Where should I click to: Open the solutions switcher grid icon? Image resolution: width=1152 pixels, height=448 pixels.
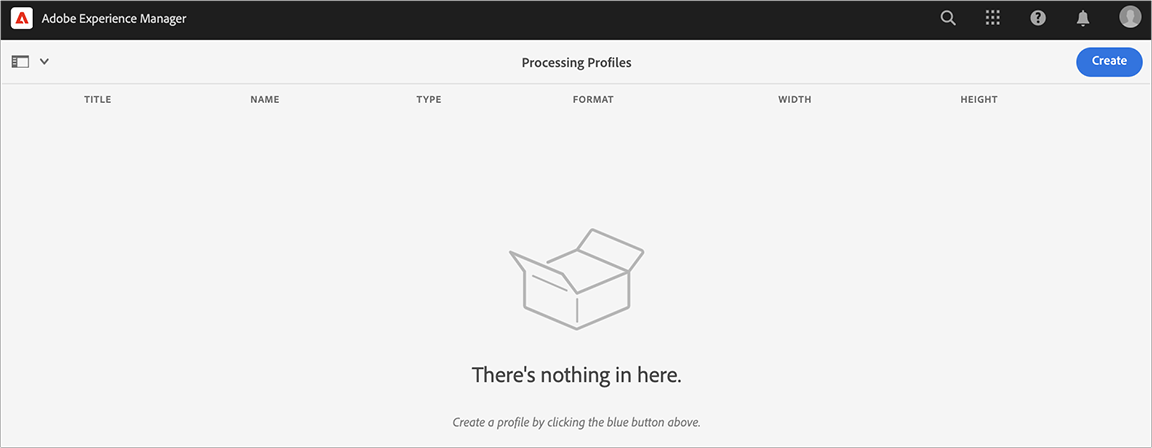coord(993,18)
